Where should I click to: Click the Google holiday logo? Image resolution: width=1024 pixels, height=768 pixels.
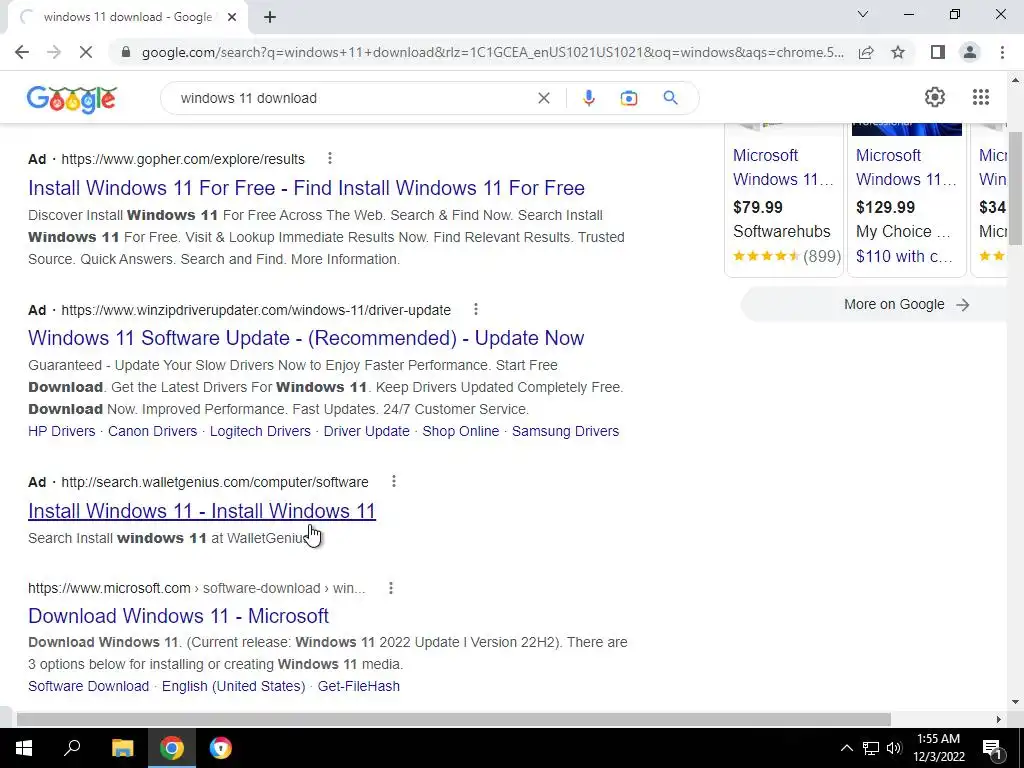[x=72, y=99]
